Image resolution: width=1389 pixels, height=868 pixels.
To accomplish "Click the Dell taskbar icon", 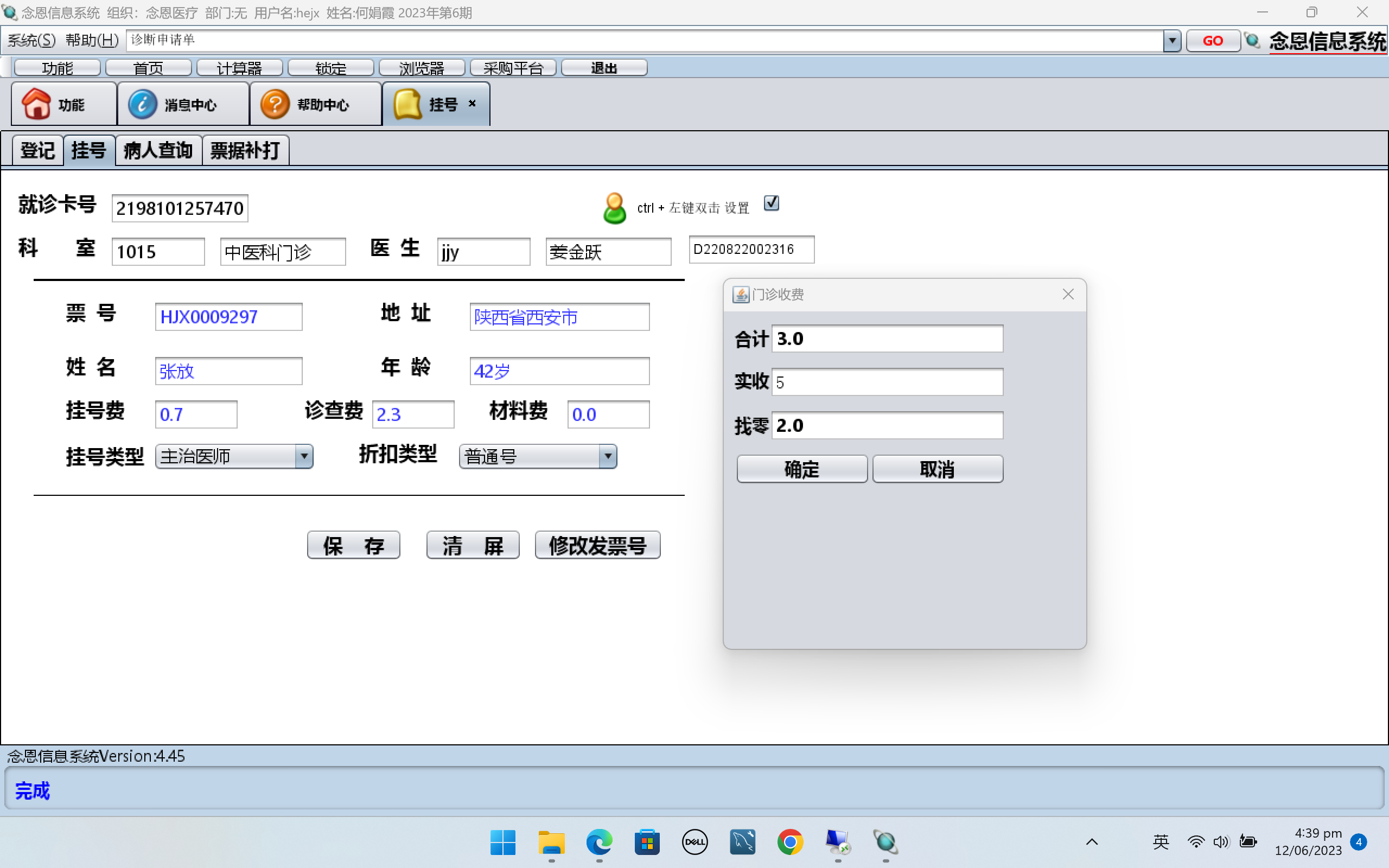I will (694, 841).
